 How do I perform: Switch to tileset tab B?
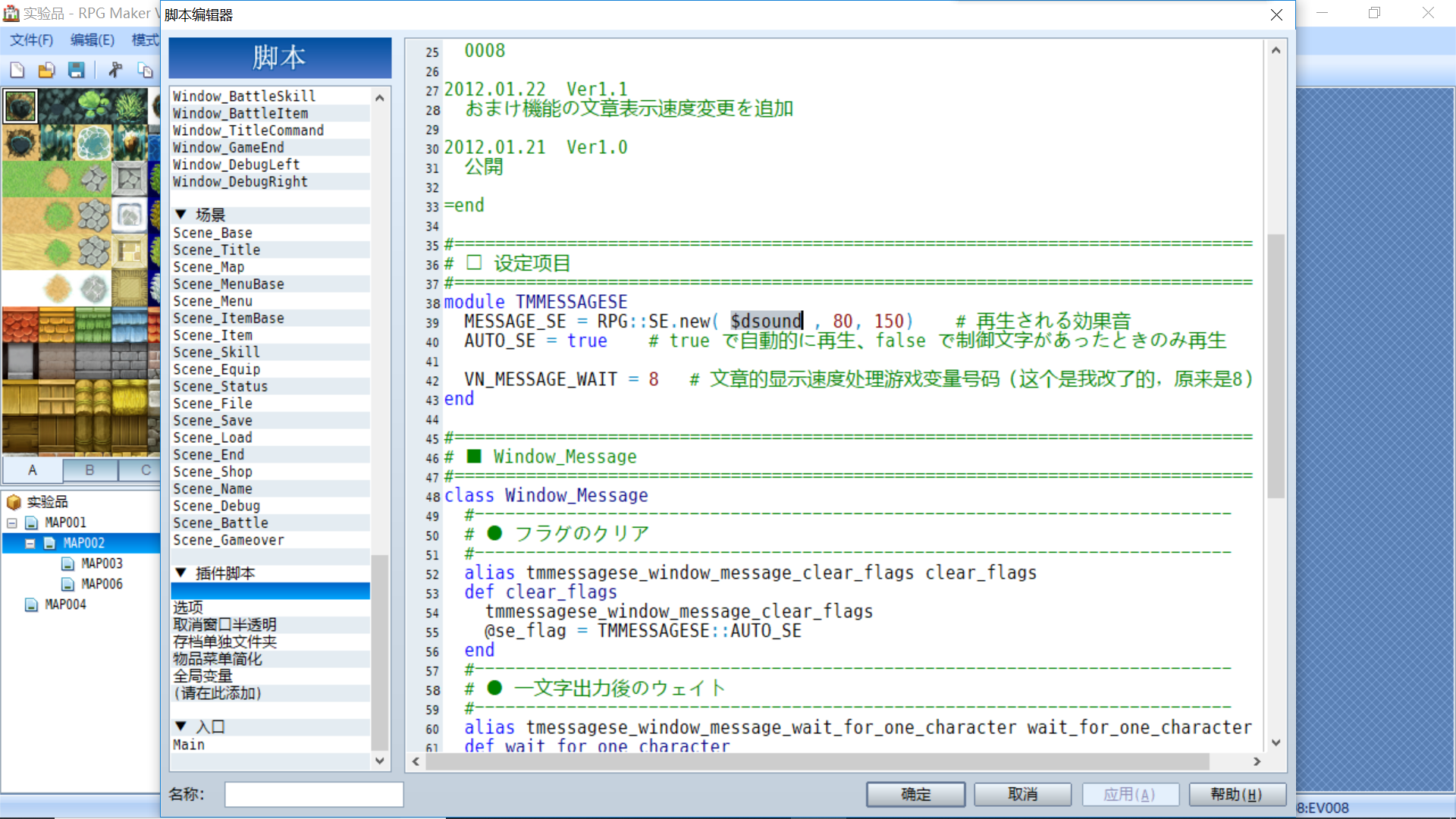pos(89,469)
